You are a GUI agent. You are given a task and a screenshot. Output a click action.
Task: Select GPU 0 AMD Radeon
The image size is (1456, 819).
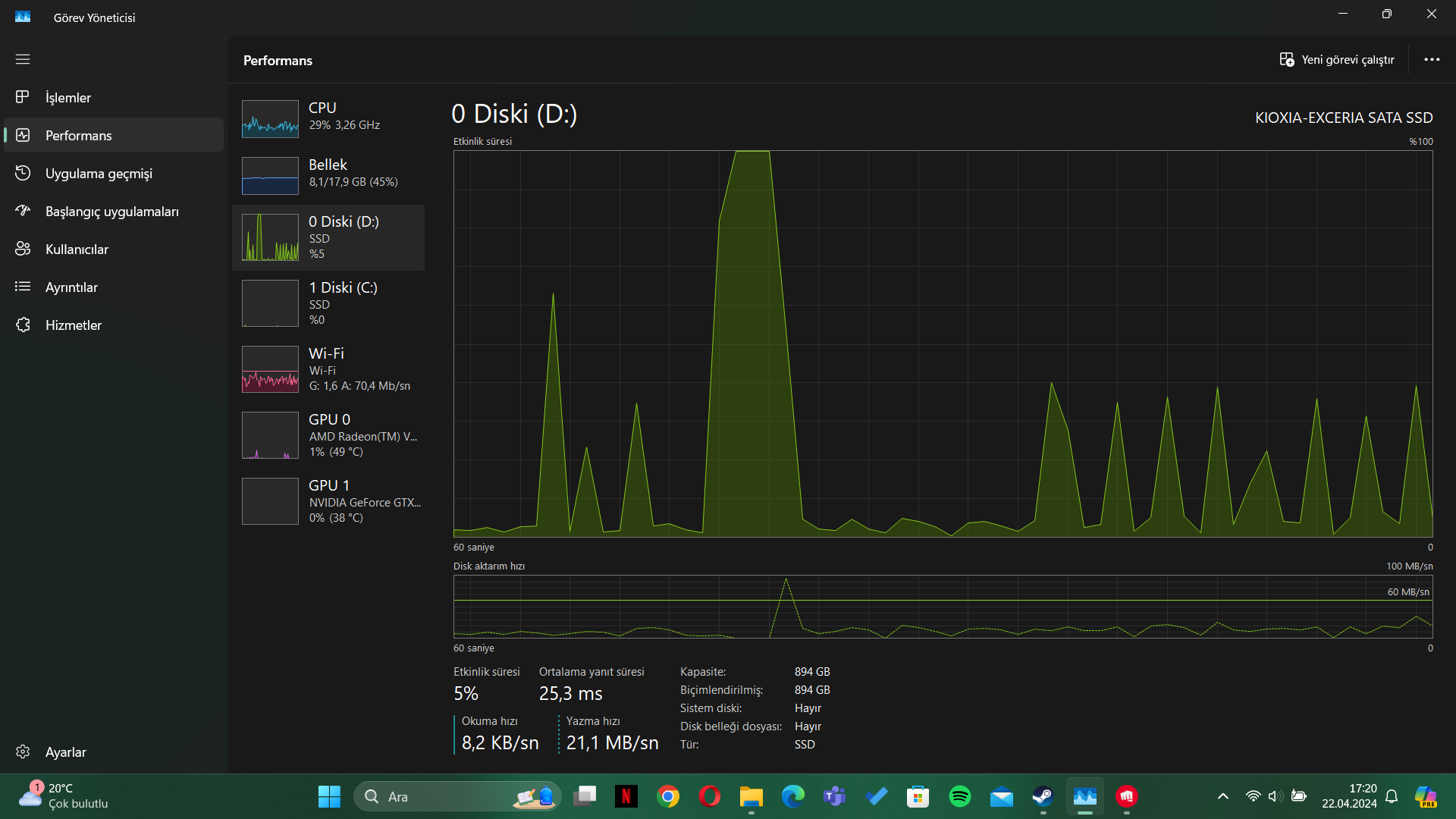tap(328, 435)
